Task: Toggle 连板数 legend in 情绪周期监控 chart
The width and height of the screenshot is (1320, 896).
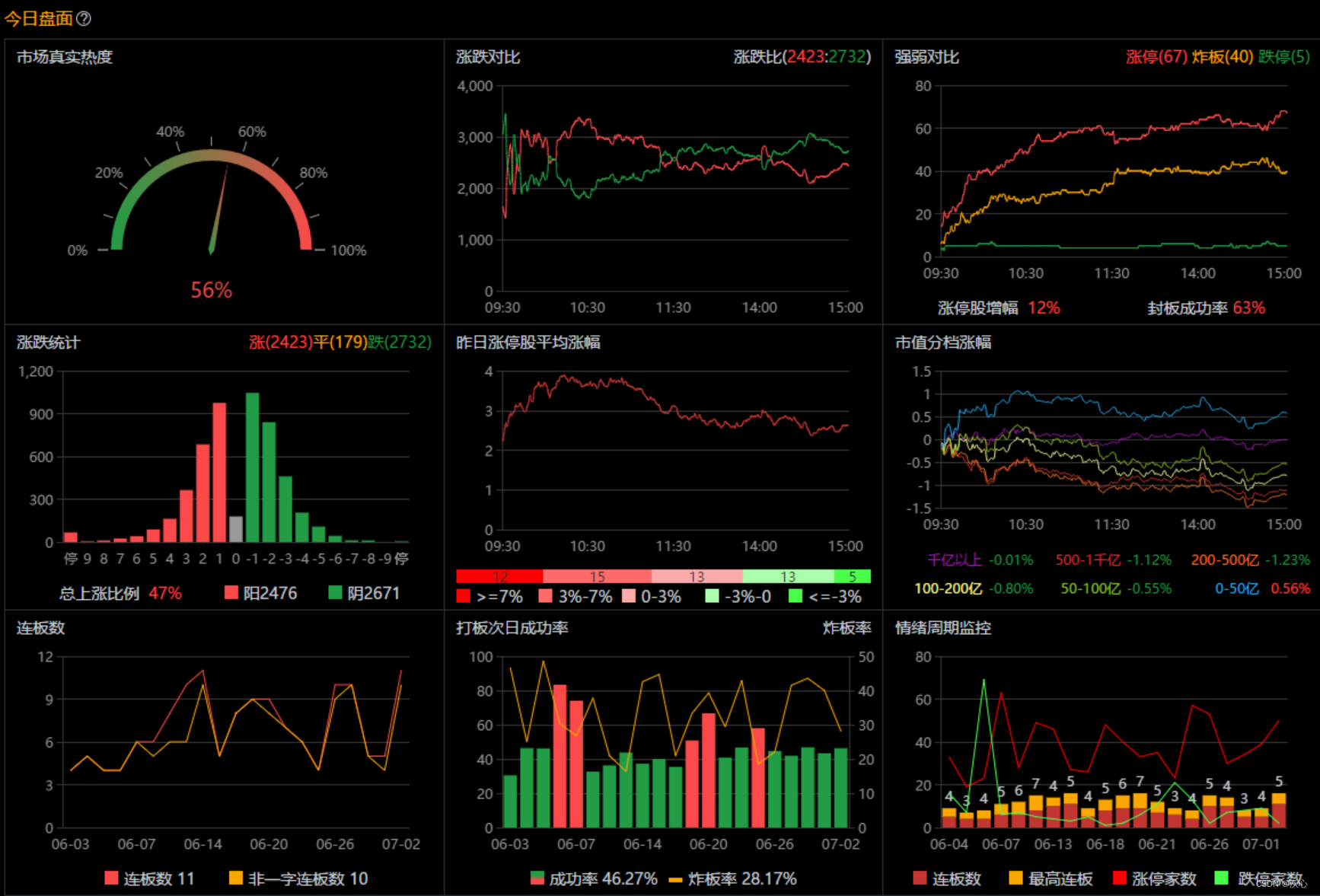Action: click(x=947, y=878)
